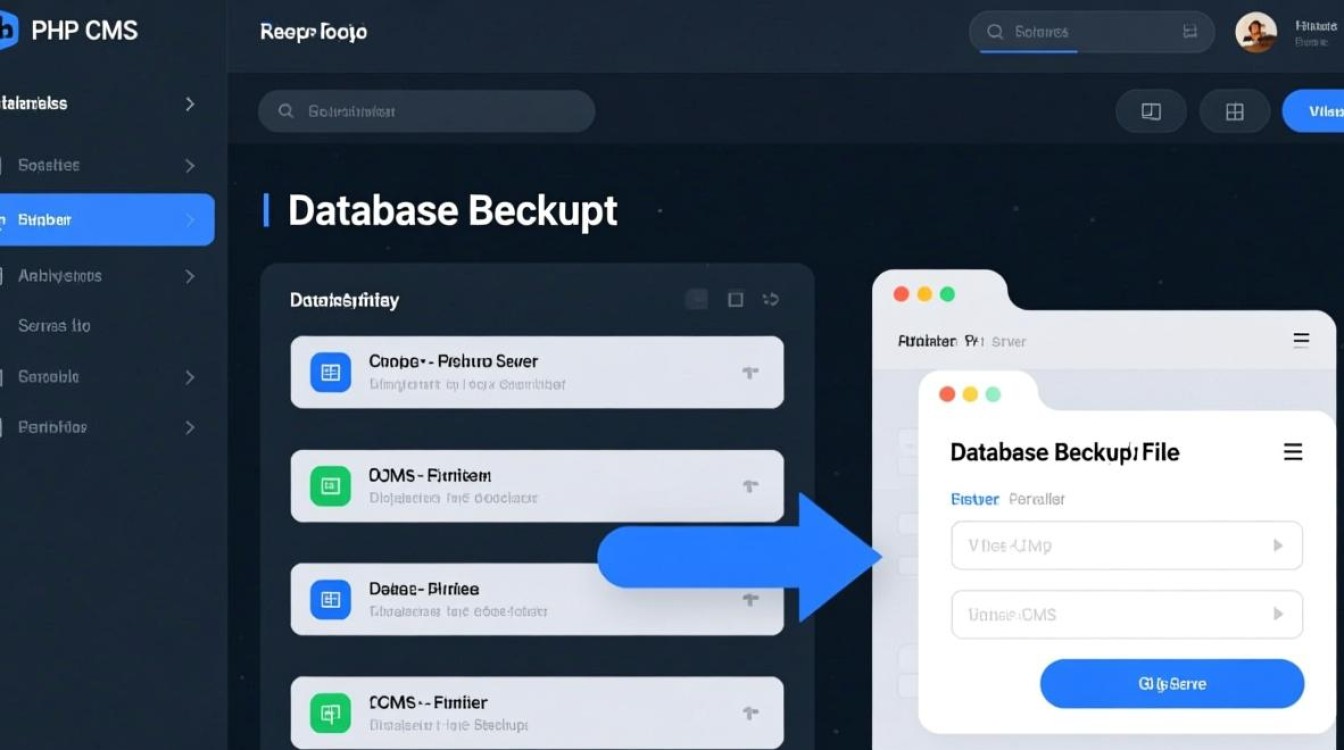This screenshot has width=1344, height=750.
Task: Switch to grid view icon button
Action: (x=1234, y=112)
